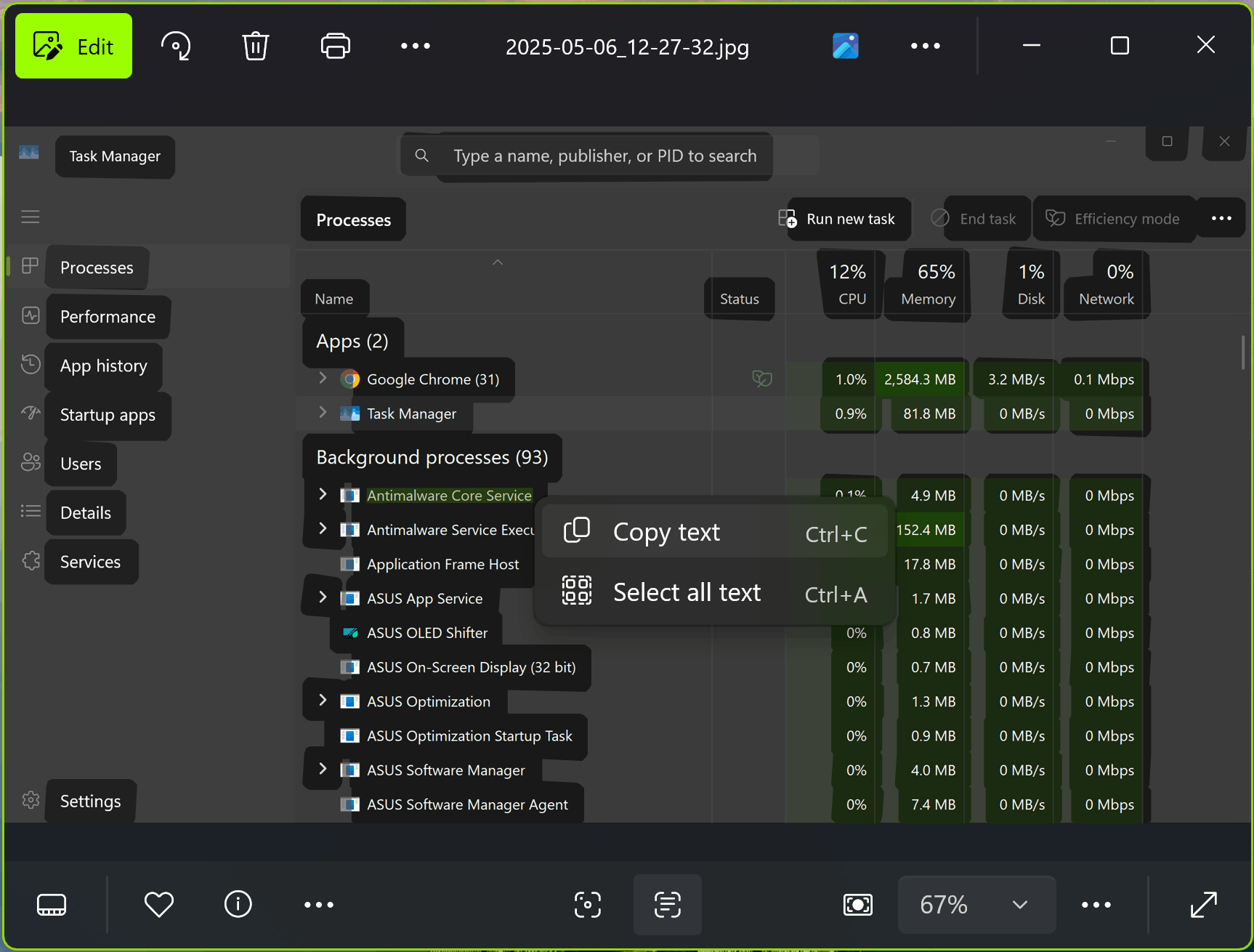Click the recognized '65%' Memory header text
Viewport: 1254px width, 952px height.
(937, 272)
